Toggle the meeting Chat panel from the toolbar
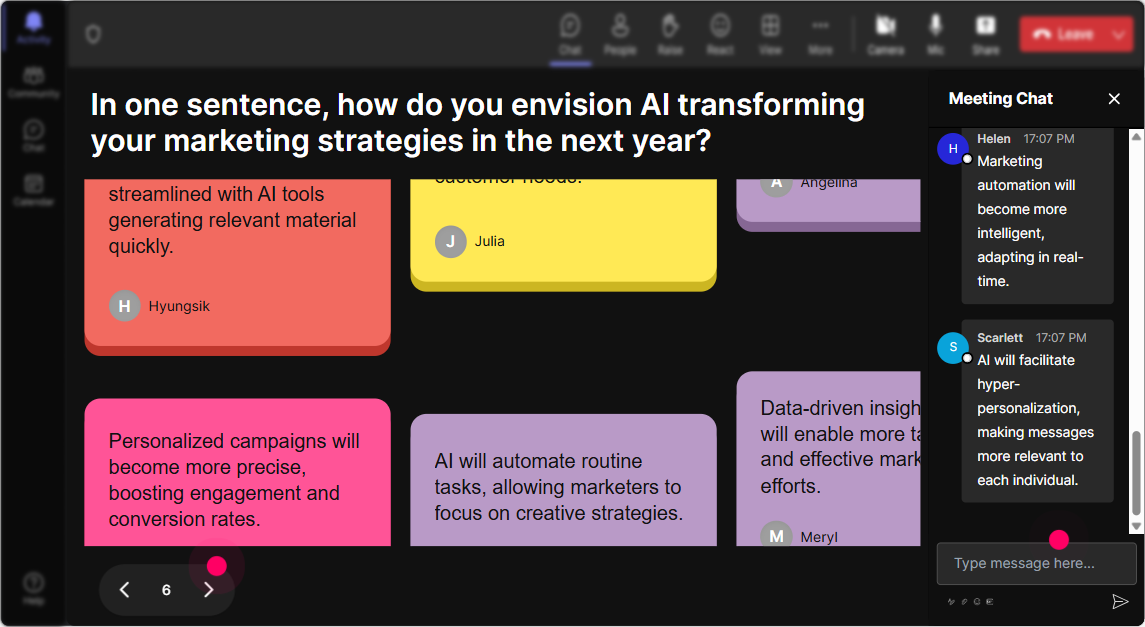Image resolution: width=1145 pixels, height=627 pixels. click(570, 34)
